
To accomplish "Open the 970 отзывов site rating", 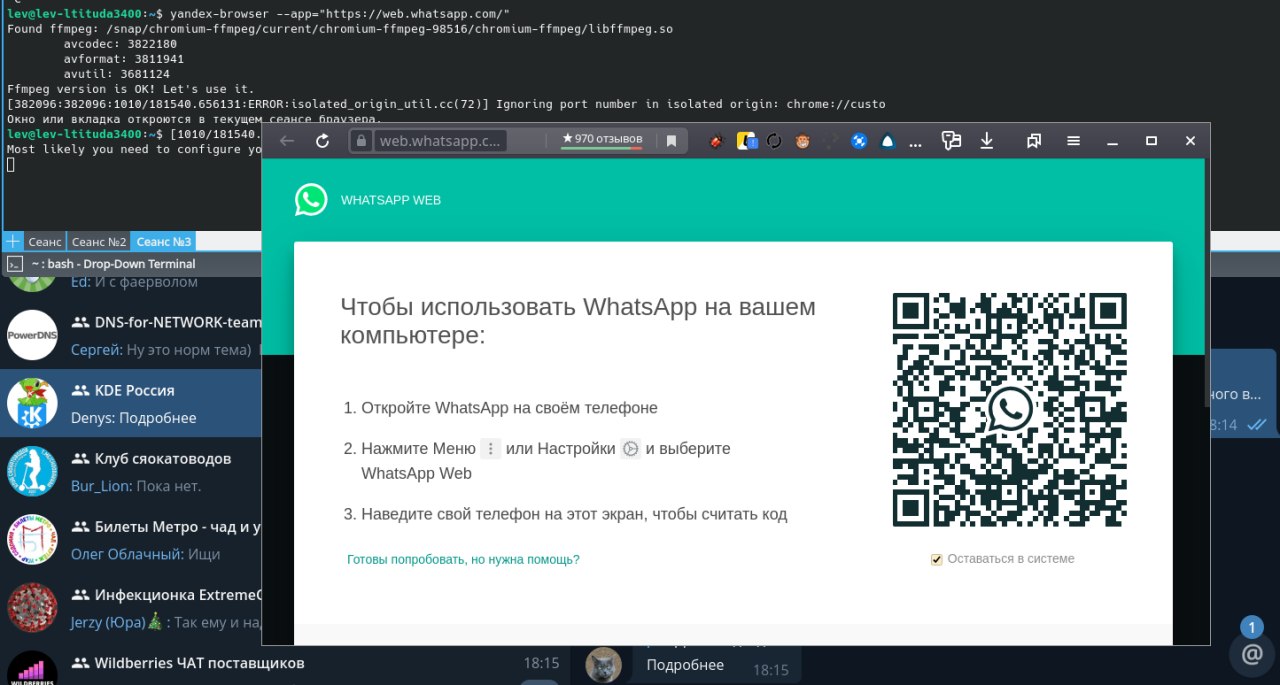I will pos(602,140).
